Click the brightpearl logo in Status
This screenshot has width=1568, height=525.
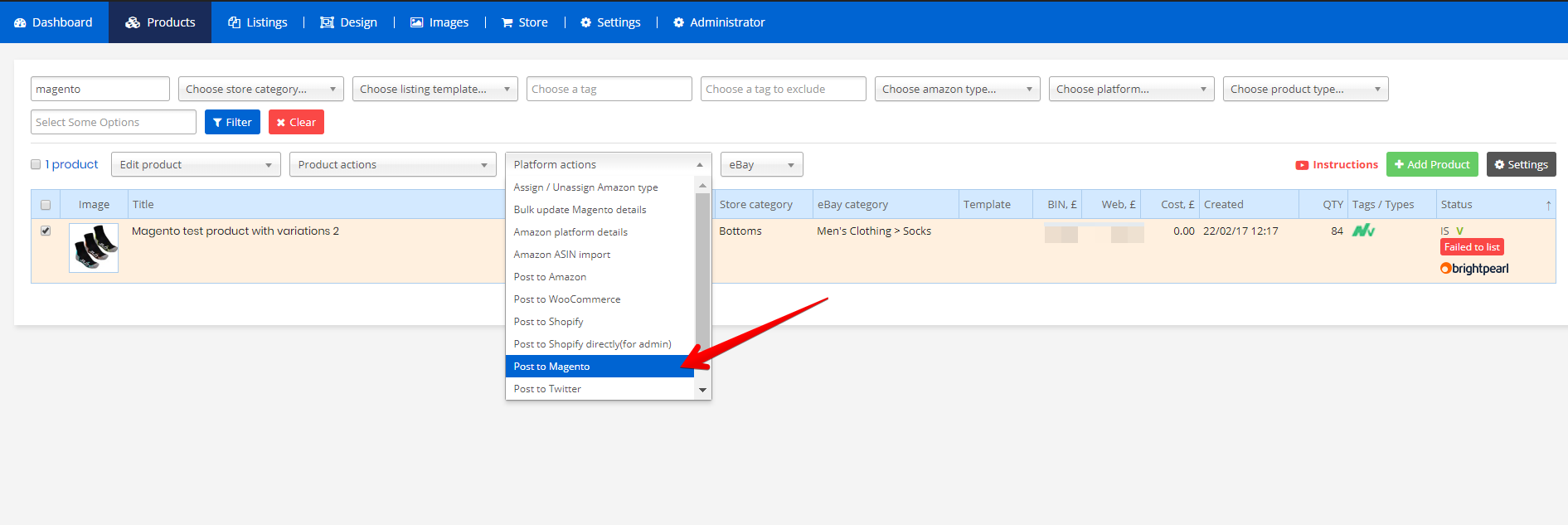[x=1474, y=269]
